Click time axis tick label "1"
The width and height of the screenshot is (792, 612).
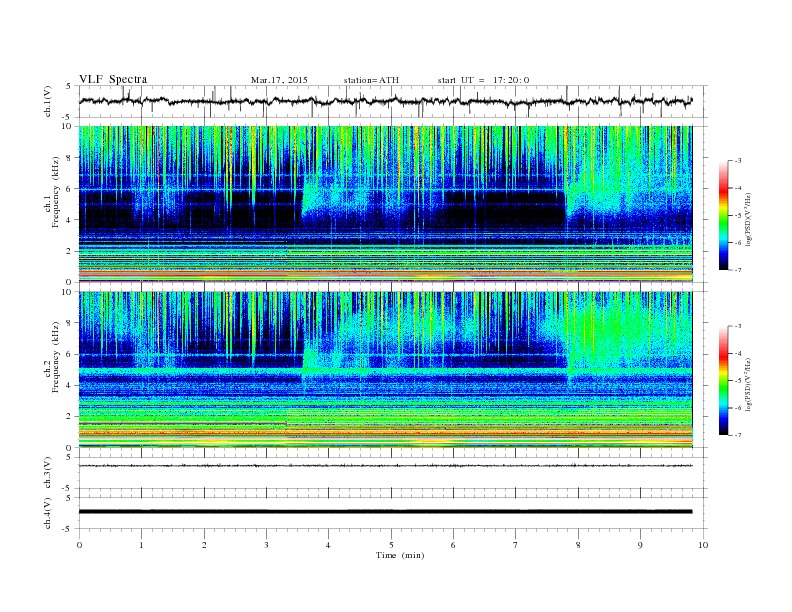coord(141,545)
